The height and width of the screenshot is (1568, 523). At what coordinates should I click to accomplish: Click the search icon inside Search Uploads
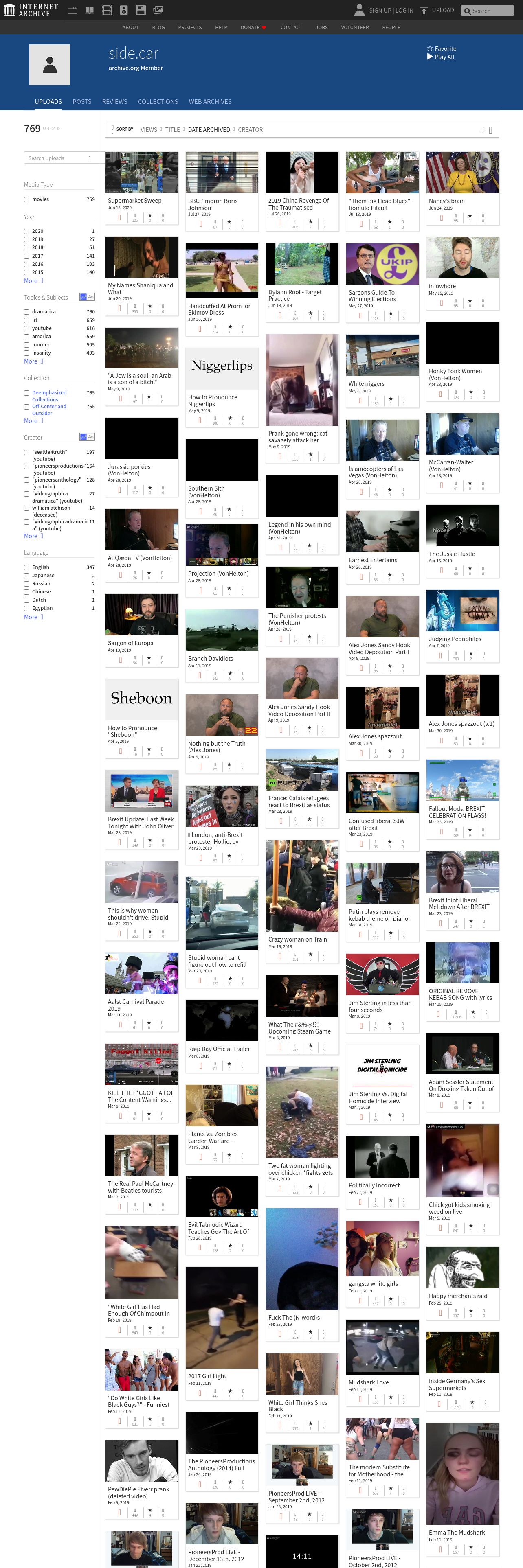point(90,158)
